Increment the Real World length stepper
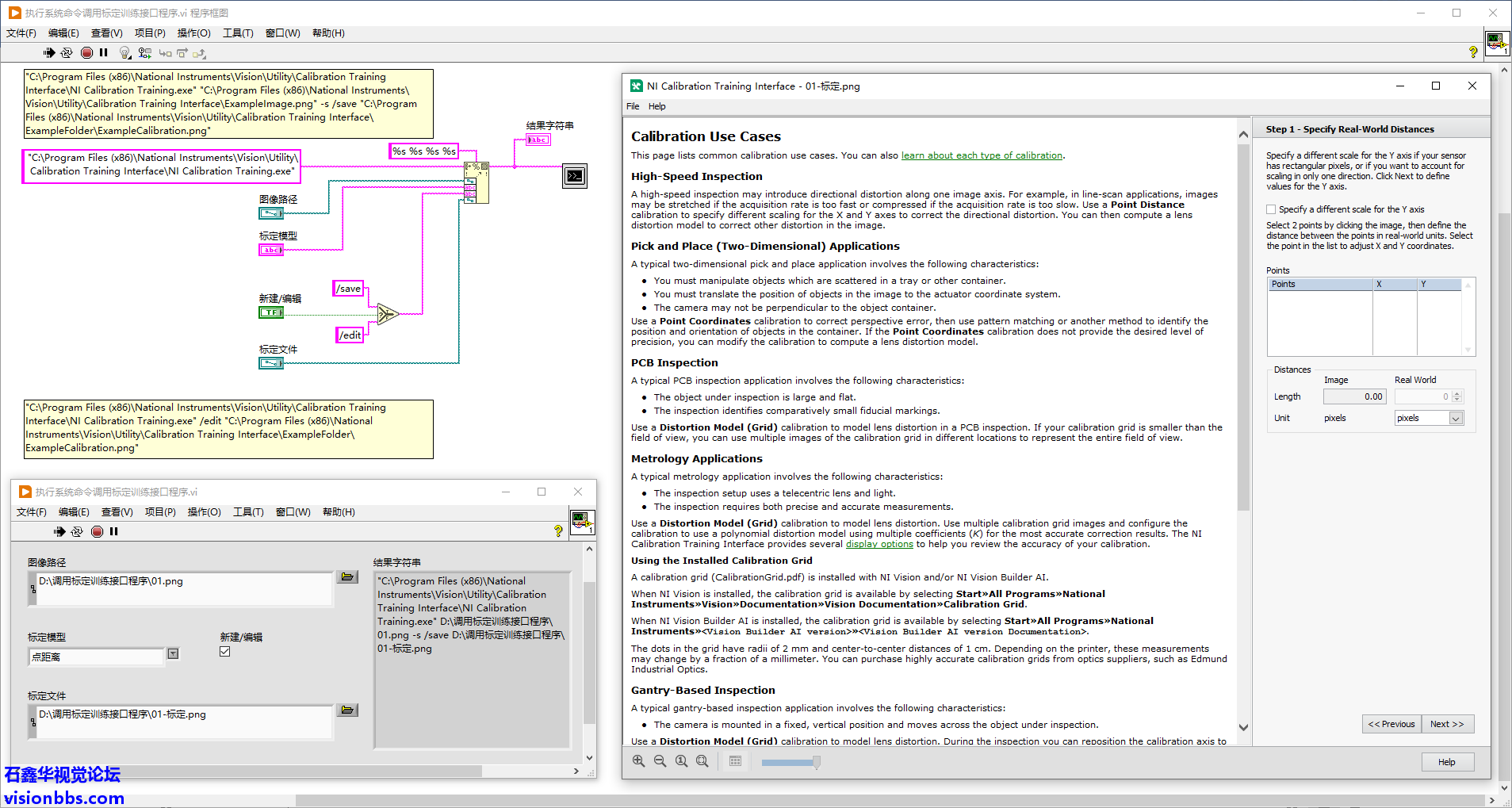 click(x=1456, y=393)
